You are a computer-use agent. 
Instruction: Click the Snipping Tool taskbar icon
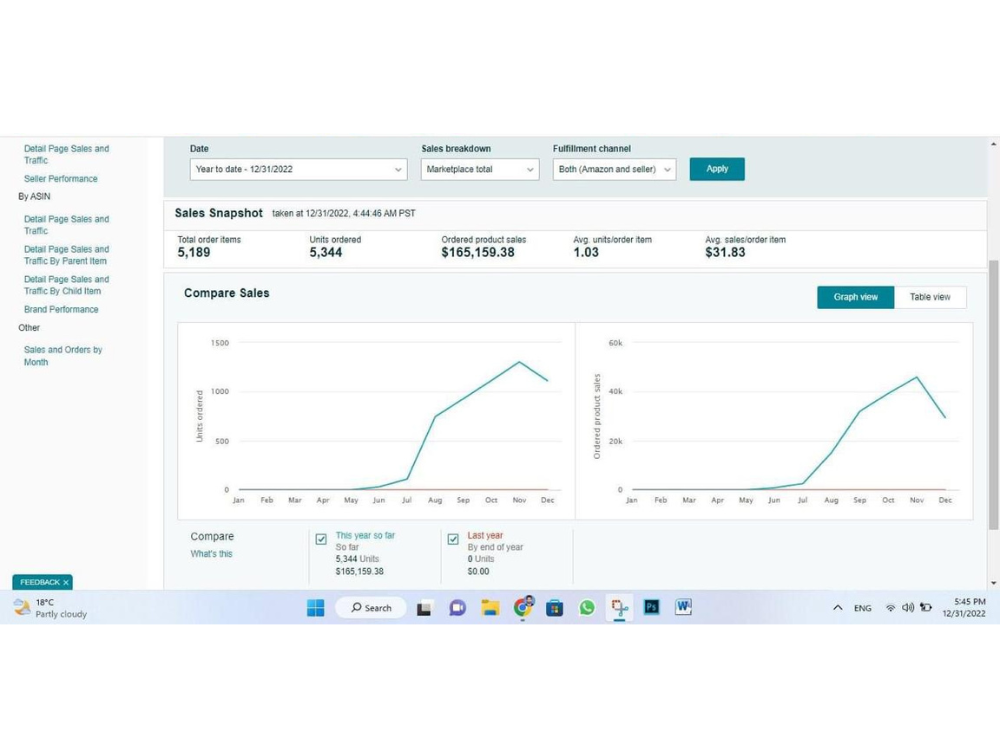(619, 607)
